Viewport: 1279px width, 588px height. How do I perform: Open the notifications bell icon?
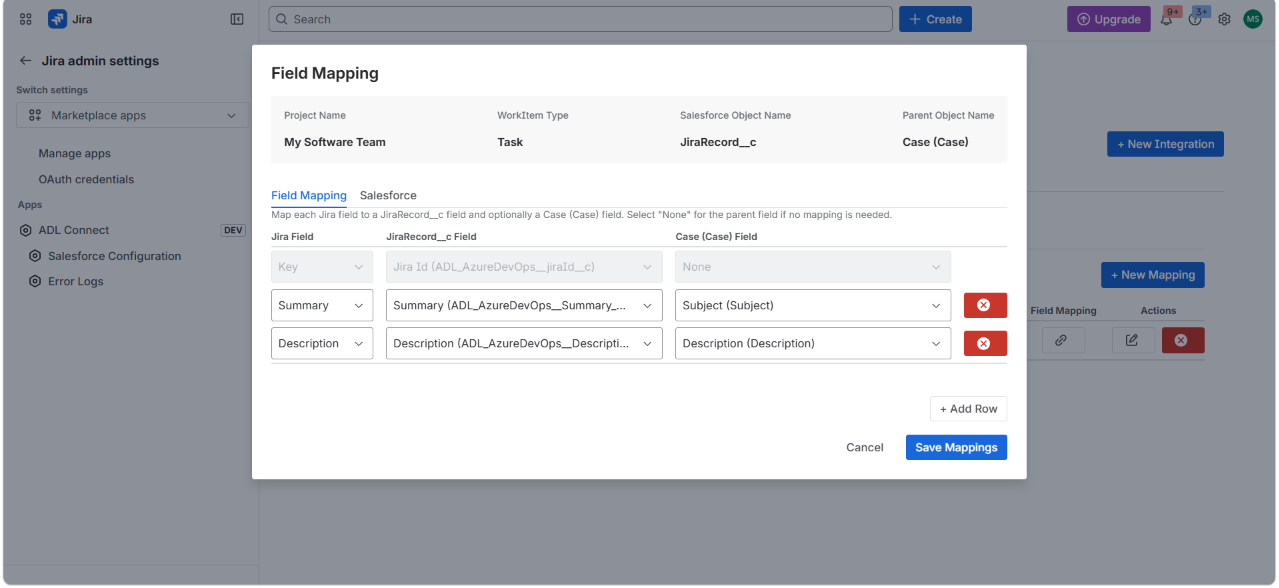point(1166,19)
